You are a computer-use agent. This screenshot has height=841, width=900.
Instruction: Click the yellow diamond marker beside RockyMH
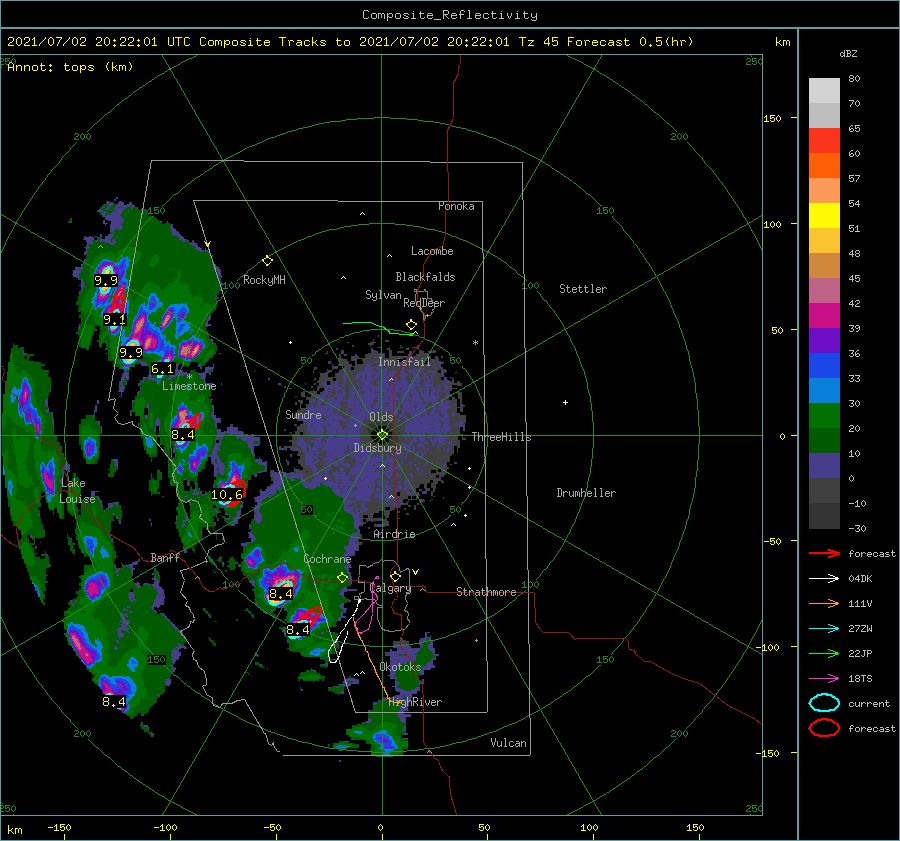point(267,261)
